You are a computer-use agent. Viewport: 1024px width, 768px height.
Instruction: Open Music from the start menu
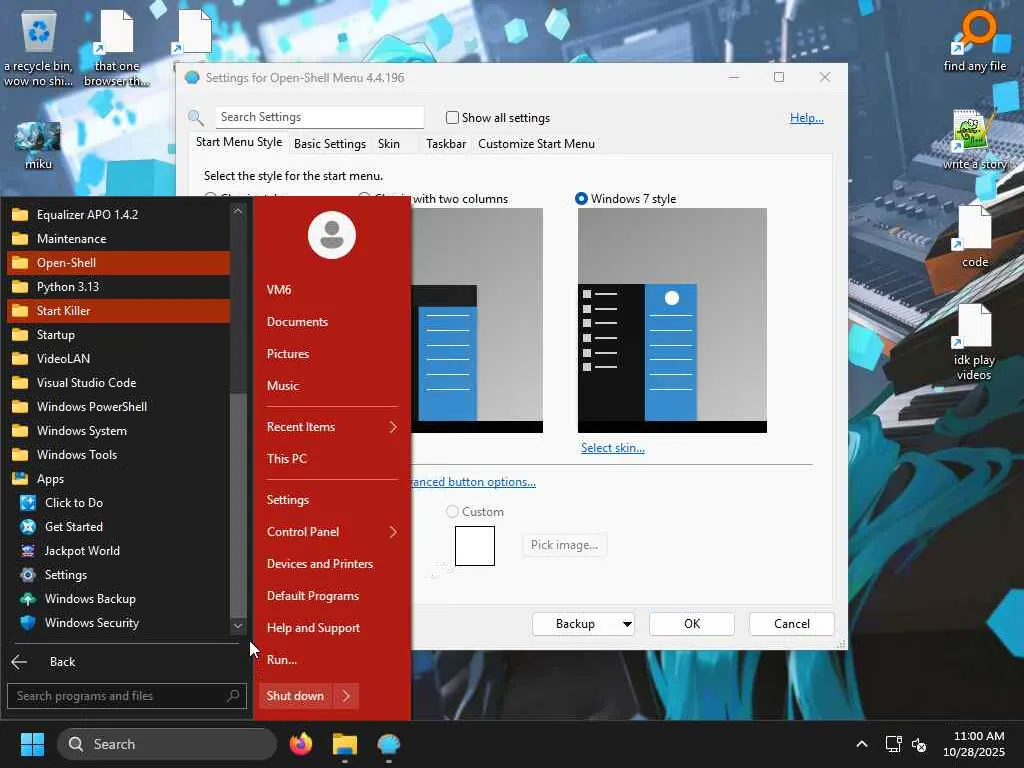point(332,386)
